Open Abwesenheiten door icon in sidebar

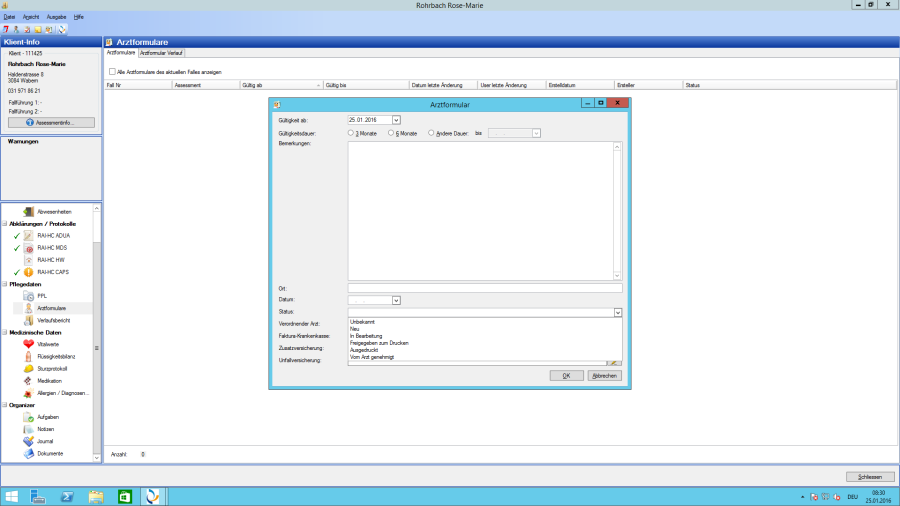[x=28, y=212]
